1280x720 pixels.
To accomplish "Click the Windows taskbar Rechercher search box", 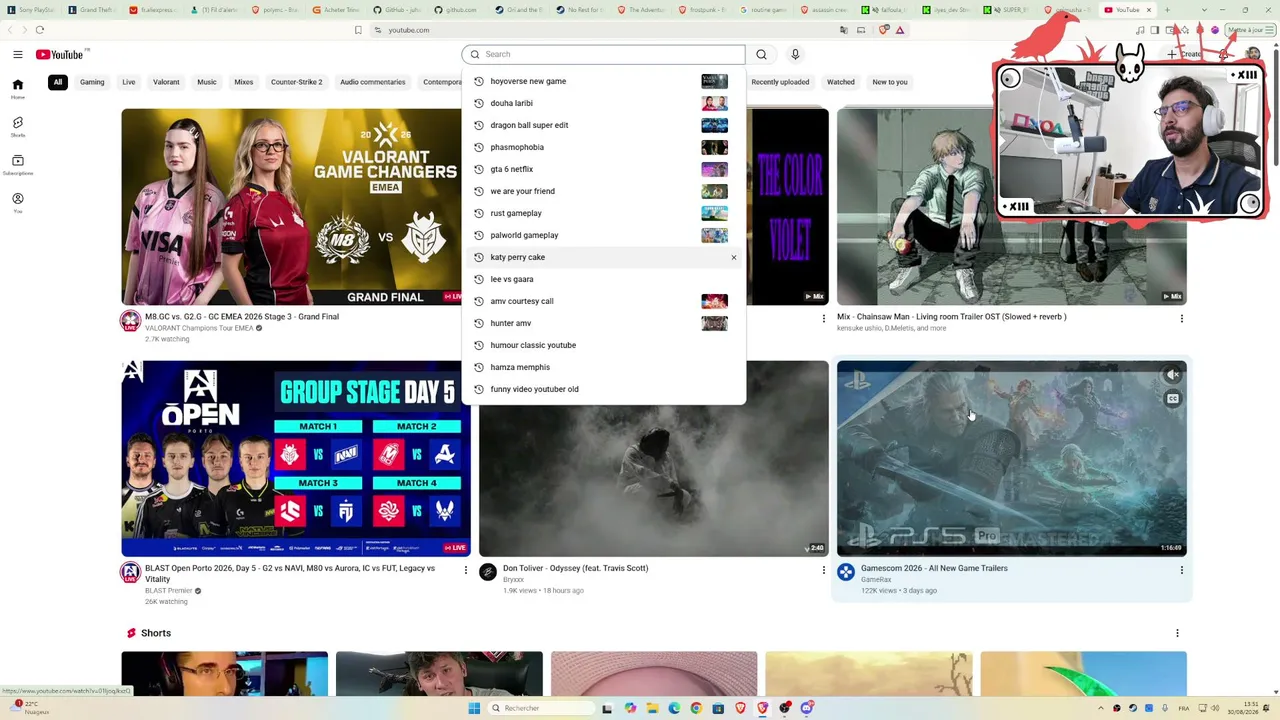I will (x=540, y=708).
